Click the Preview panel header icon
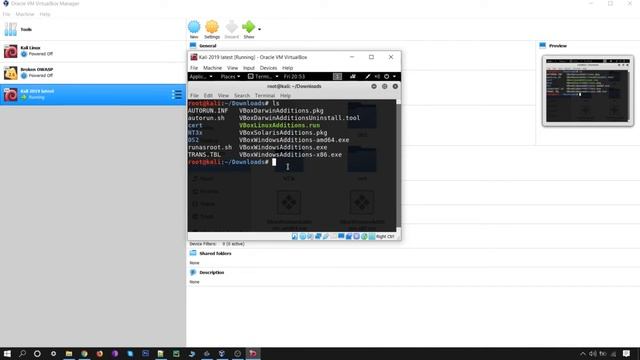The width and height of the screenshot is (640, 360). coord(542,46)
